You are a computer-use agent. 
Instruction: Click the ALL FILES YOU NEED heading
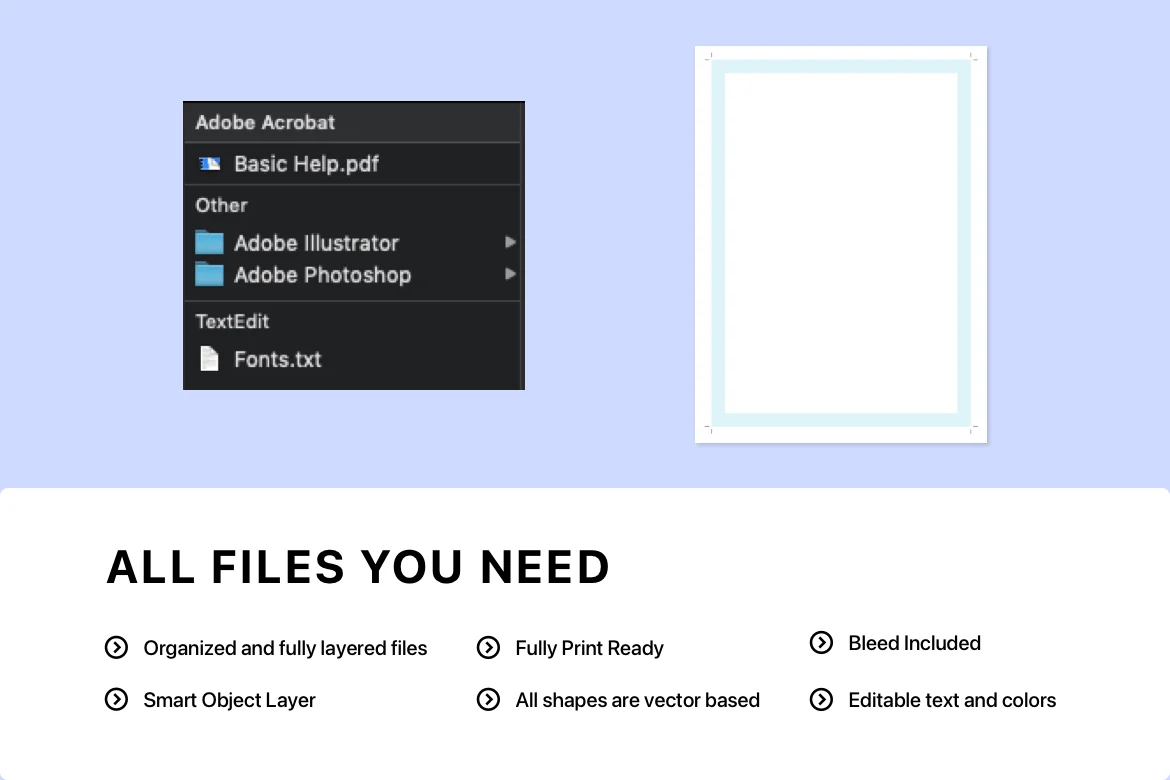point(358,567)
